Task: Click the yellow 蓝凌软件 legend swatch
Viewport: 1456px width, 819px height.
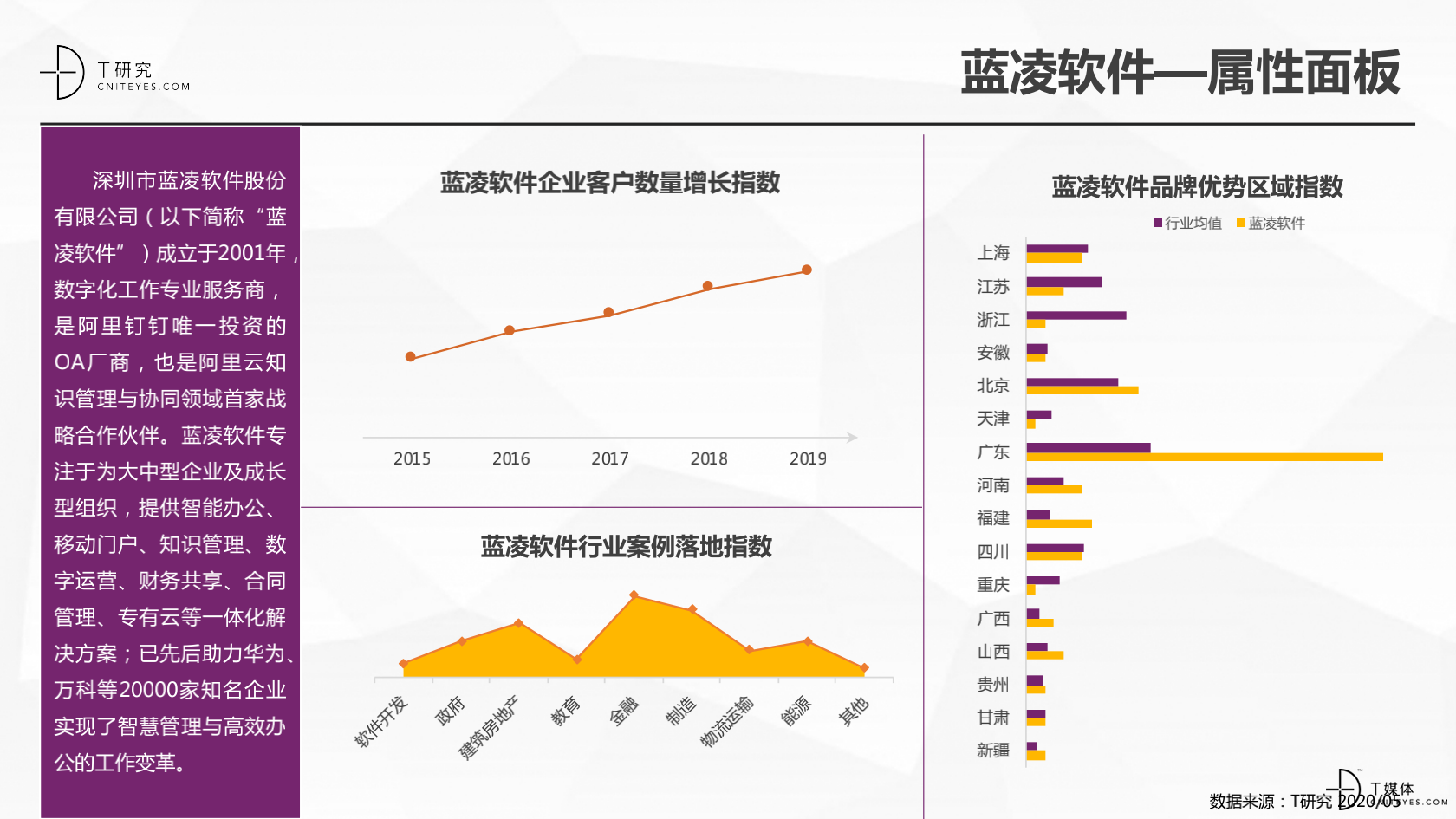Action: click(1240, 224)
